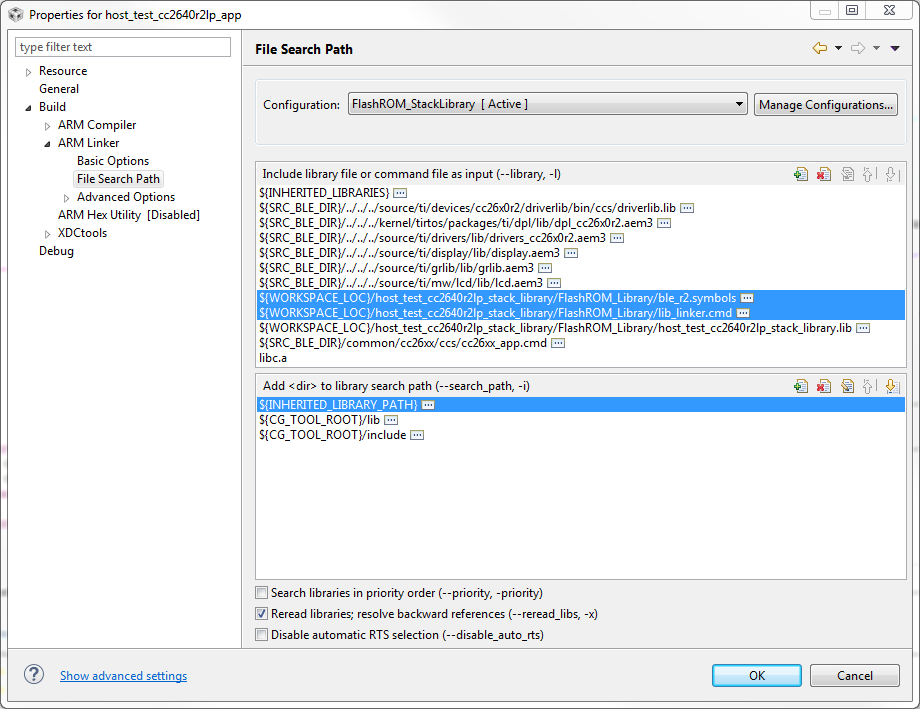The width and height of the screenshot is (920, 709).
Task: Collapse the Build tree node
Action: click(x=28, y=108)
